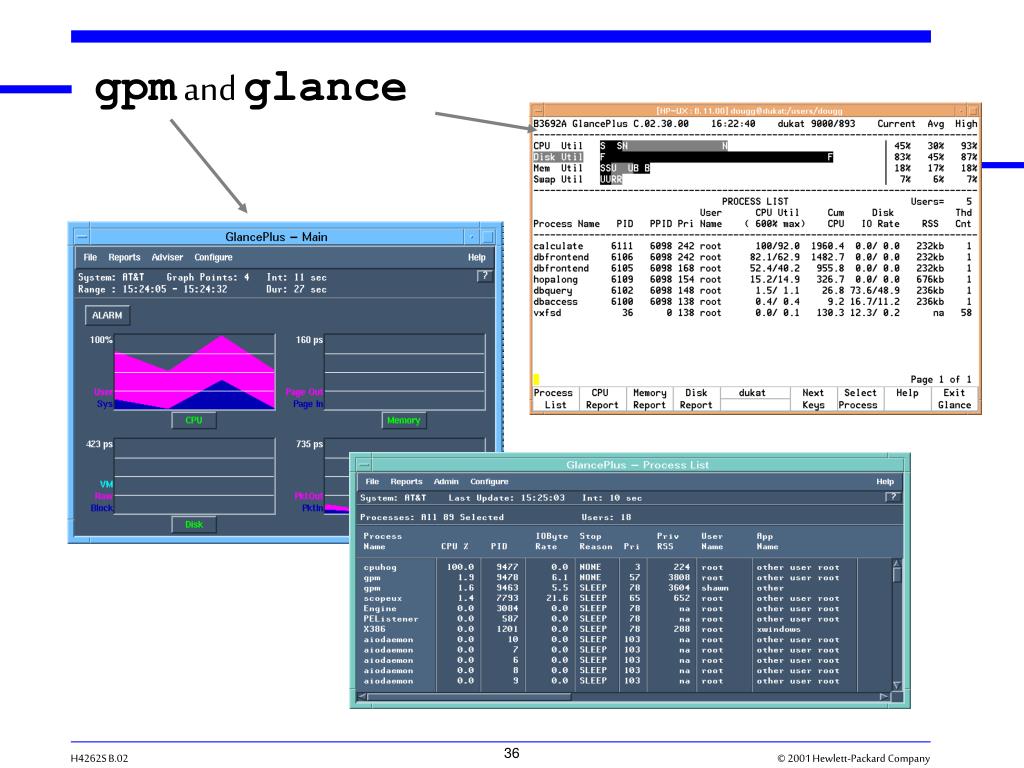Click Select Process softkey in glance terminal

coord(859,399)
